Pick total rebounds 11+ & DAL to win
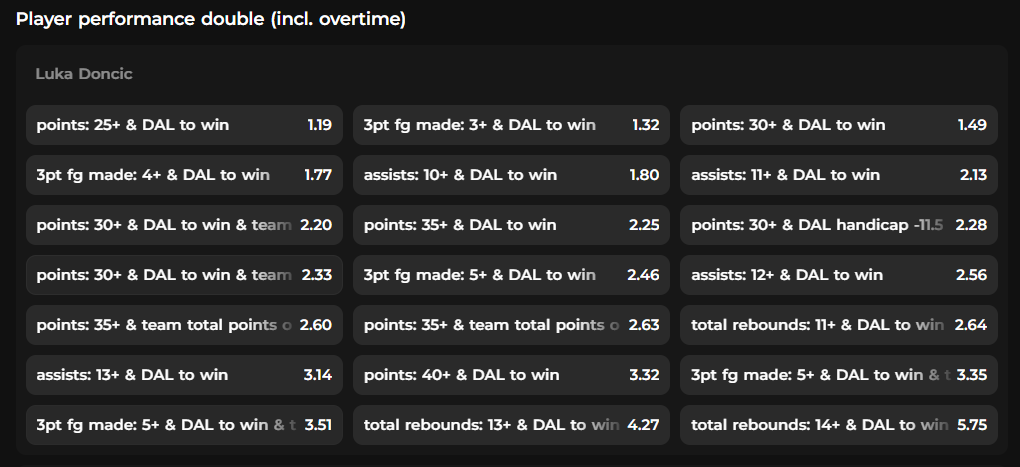This screenshot has height=467, width=1020. tap(839, 325)
